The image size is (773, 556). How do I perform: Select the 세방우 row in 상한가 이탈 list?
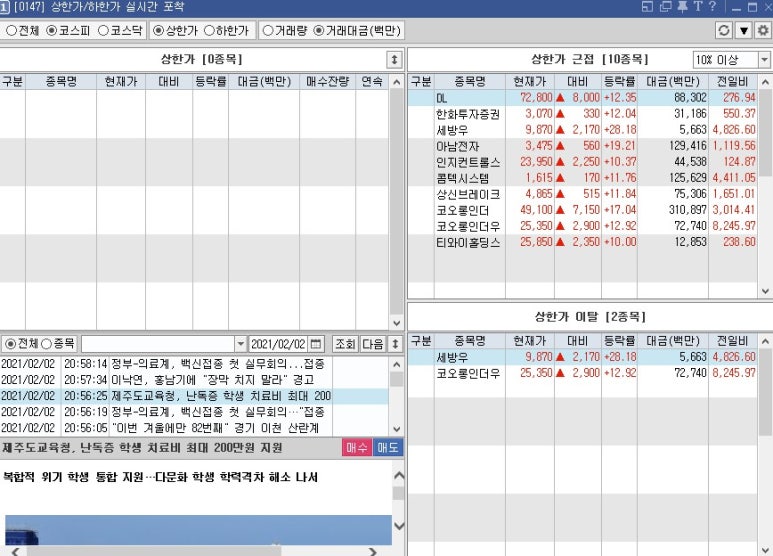pyautogui.click(x=583, y=357)
